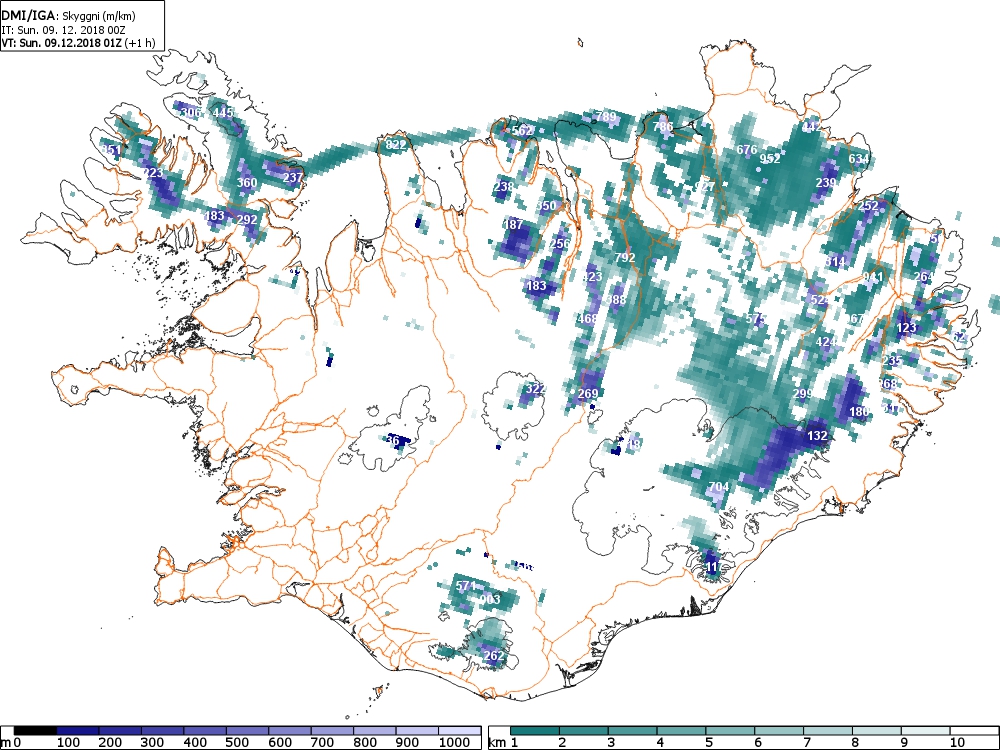Image resolution: width=1000 pixels, height=750 pixels.
Task: Click the visibility value 571 in the south
Action: [x=466, y=585]
